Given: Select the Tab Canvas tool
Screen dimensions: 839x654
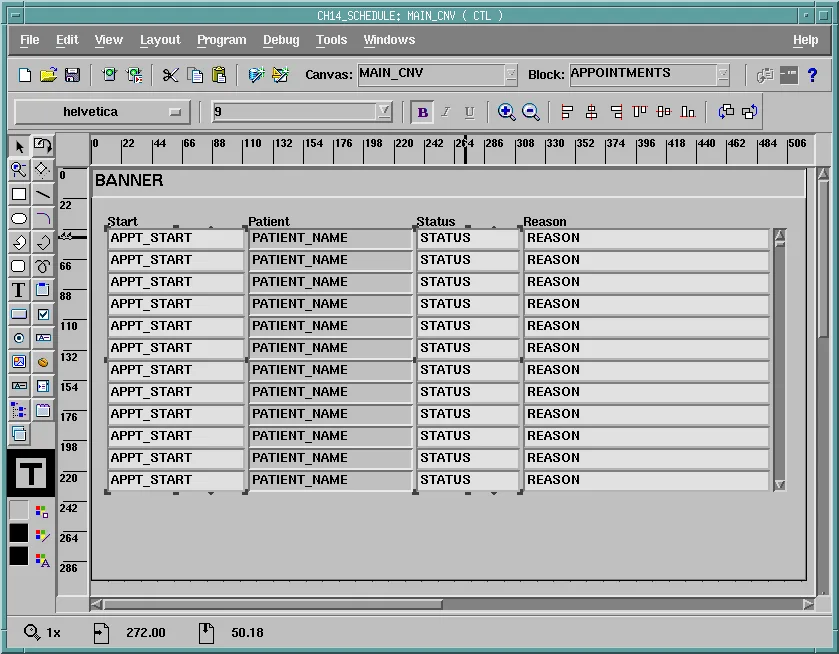Looking at the screenshot, I should (43, 410).
